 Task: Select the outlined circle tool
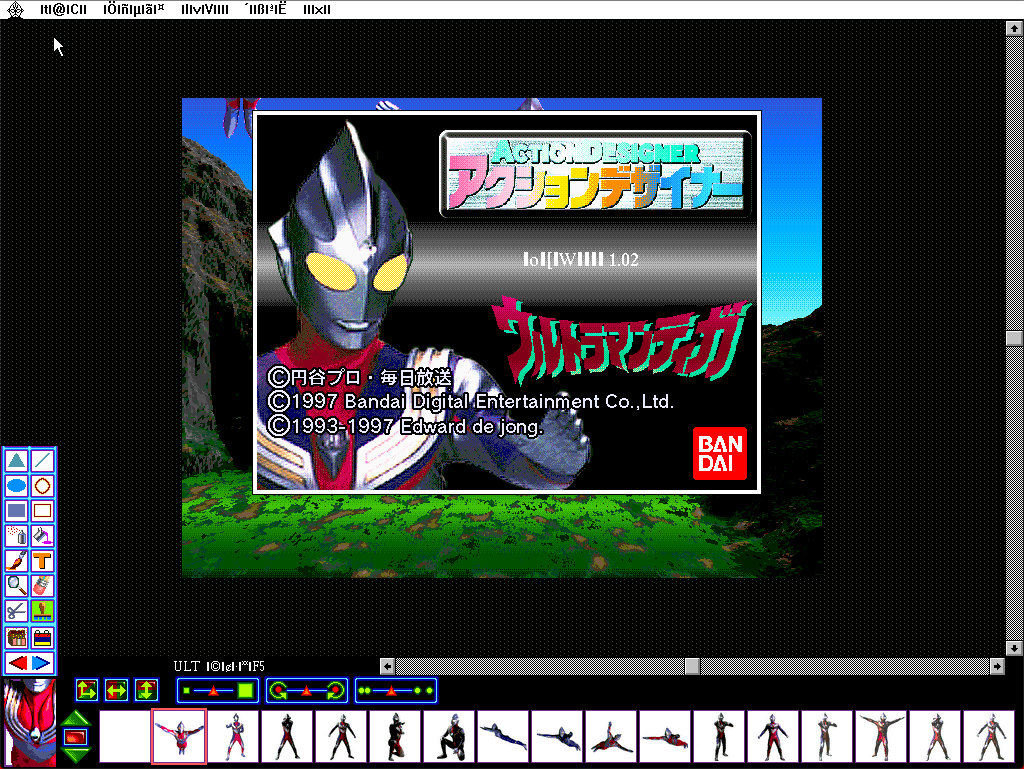point(42,486)
